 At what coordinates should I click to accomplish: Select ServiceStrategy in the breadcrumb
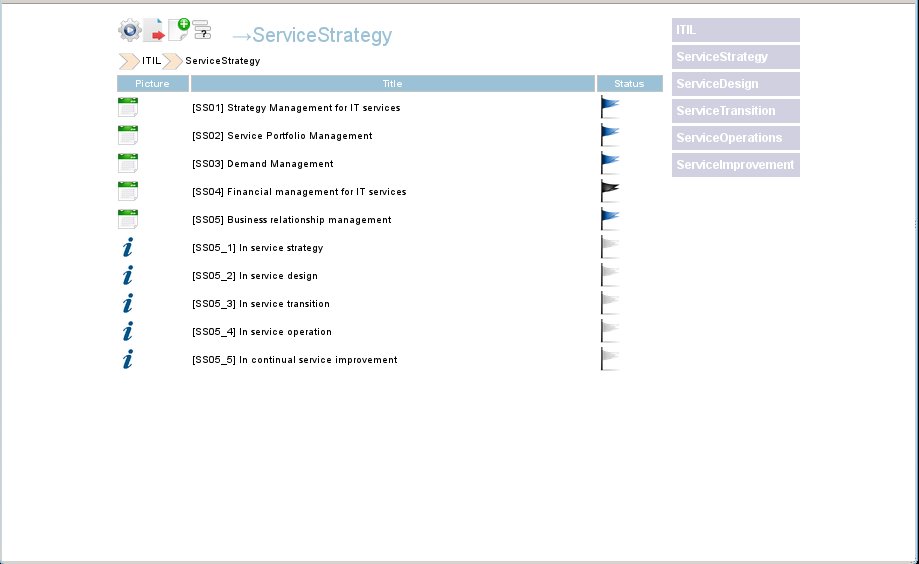click(x=223, y=61)
